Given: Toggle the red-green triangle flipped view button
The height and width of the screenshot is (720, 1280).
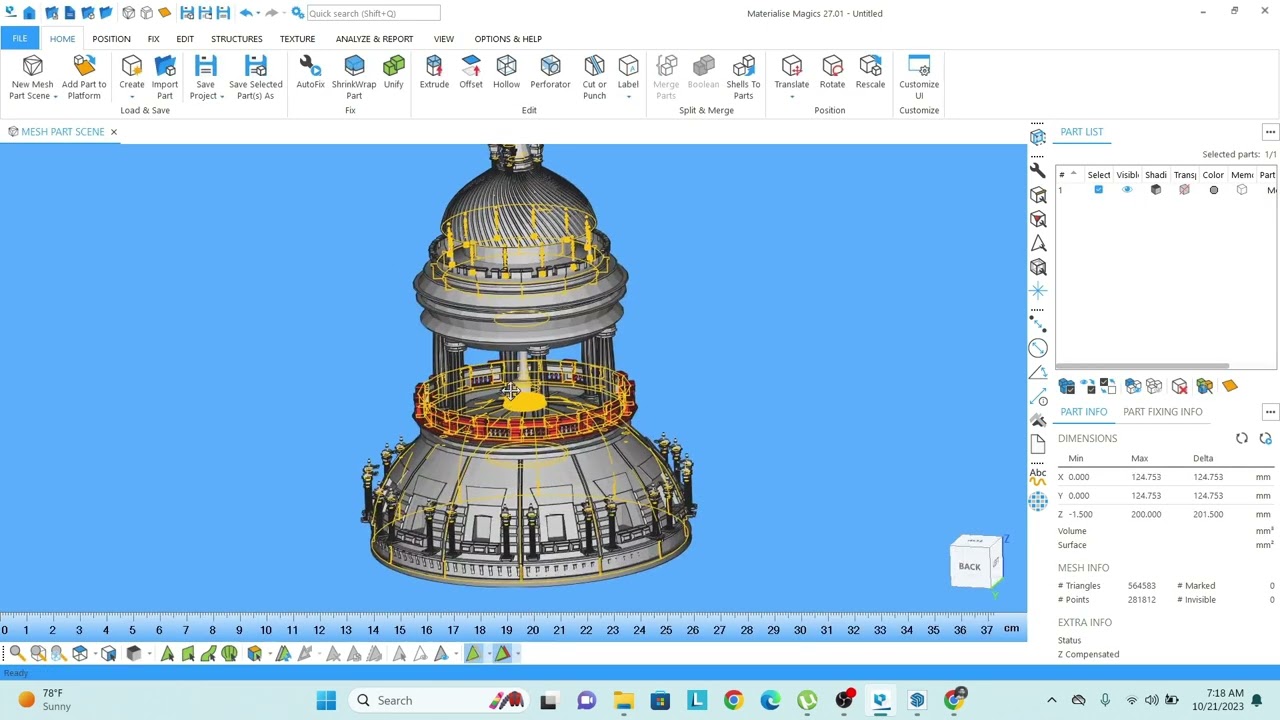Looking at the screenshot, I should coord(502,654).
